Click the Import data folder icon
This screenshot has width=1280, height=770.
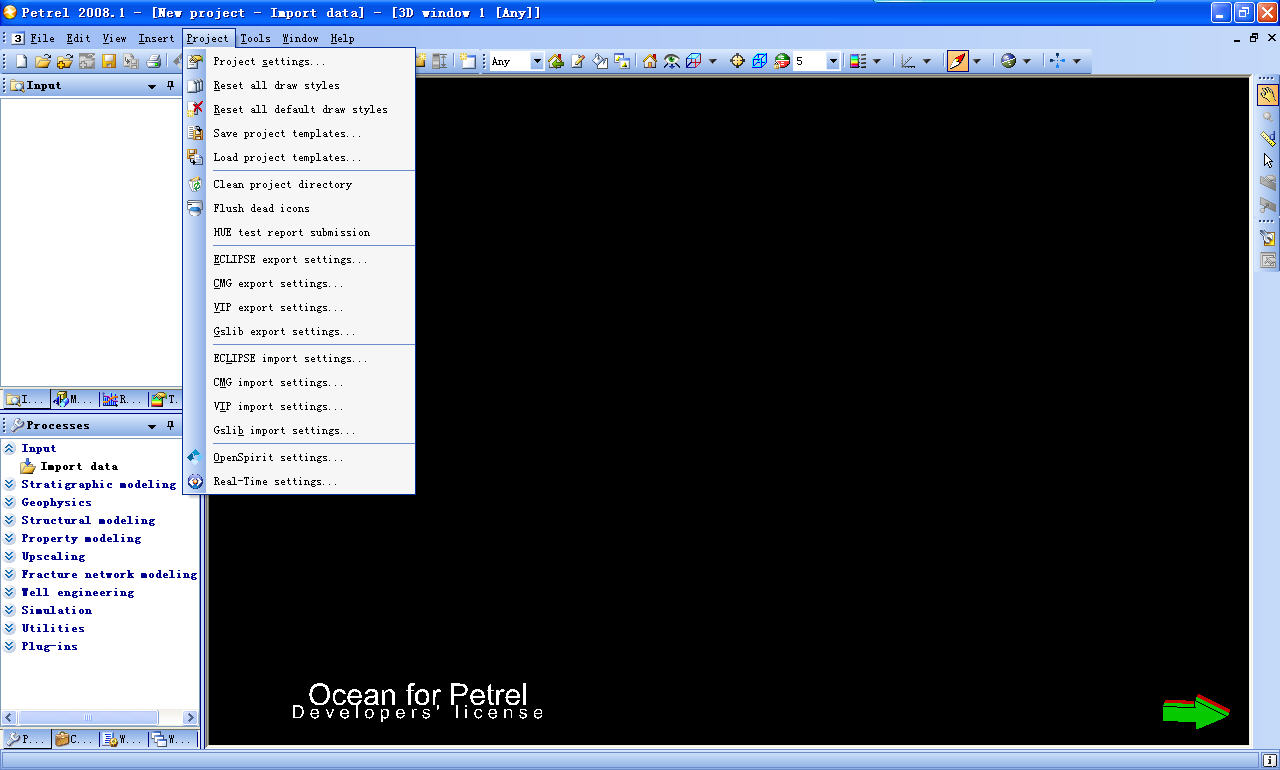(x=29, y=466)
